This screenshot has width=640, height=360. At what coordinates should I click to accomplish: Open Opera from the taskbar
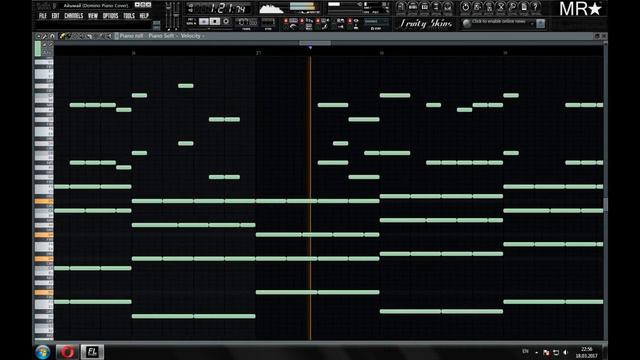(67, 352)
